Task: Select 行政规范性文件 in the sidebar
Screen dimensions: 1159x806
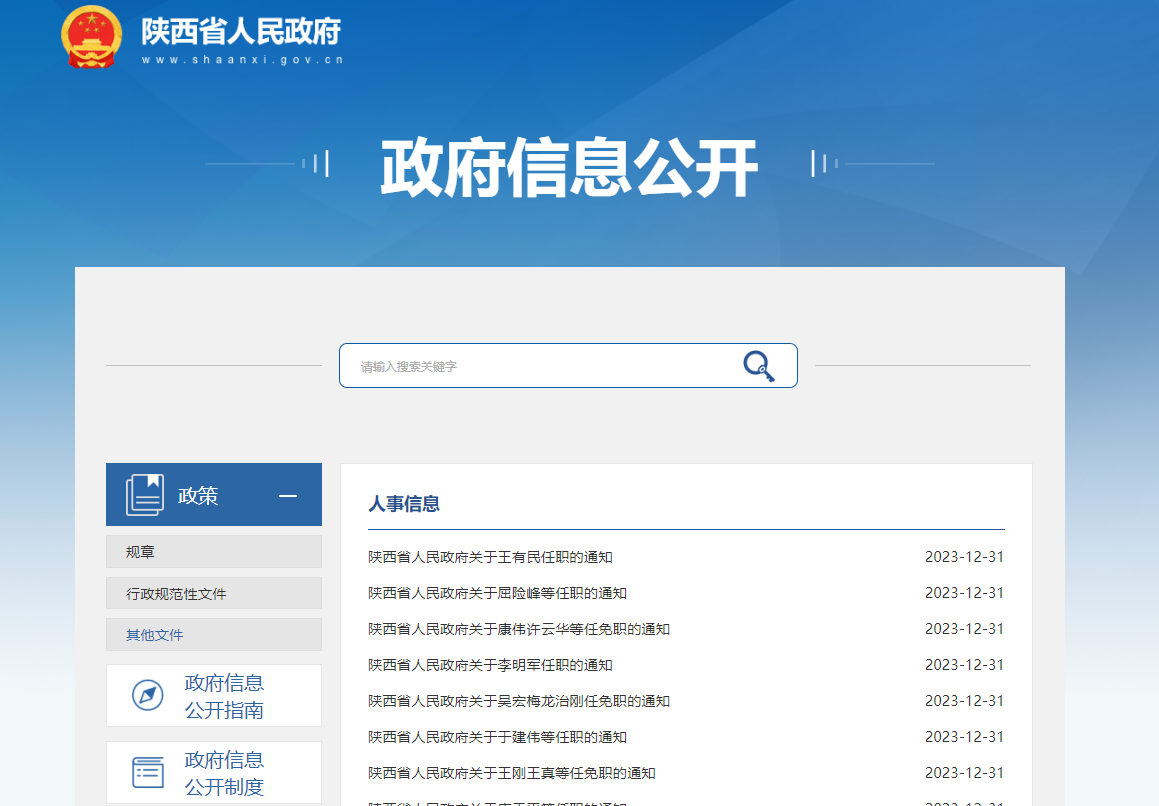Action: click(214, 594)
